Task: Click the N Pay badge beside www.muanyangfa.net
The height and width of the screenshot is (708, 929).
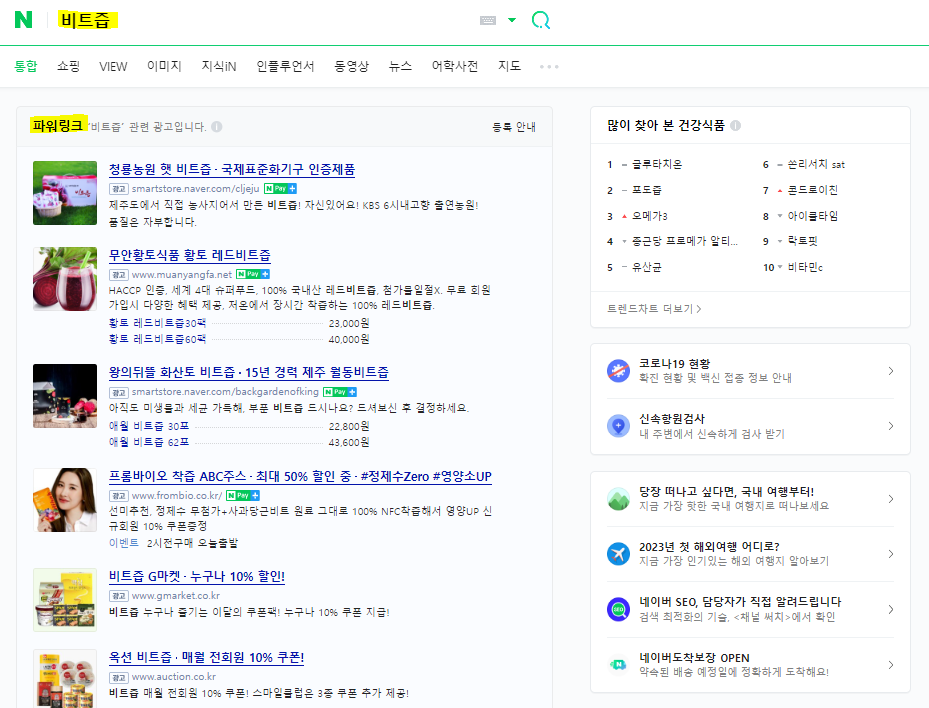Action: click(x=253, y=274)
